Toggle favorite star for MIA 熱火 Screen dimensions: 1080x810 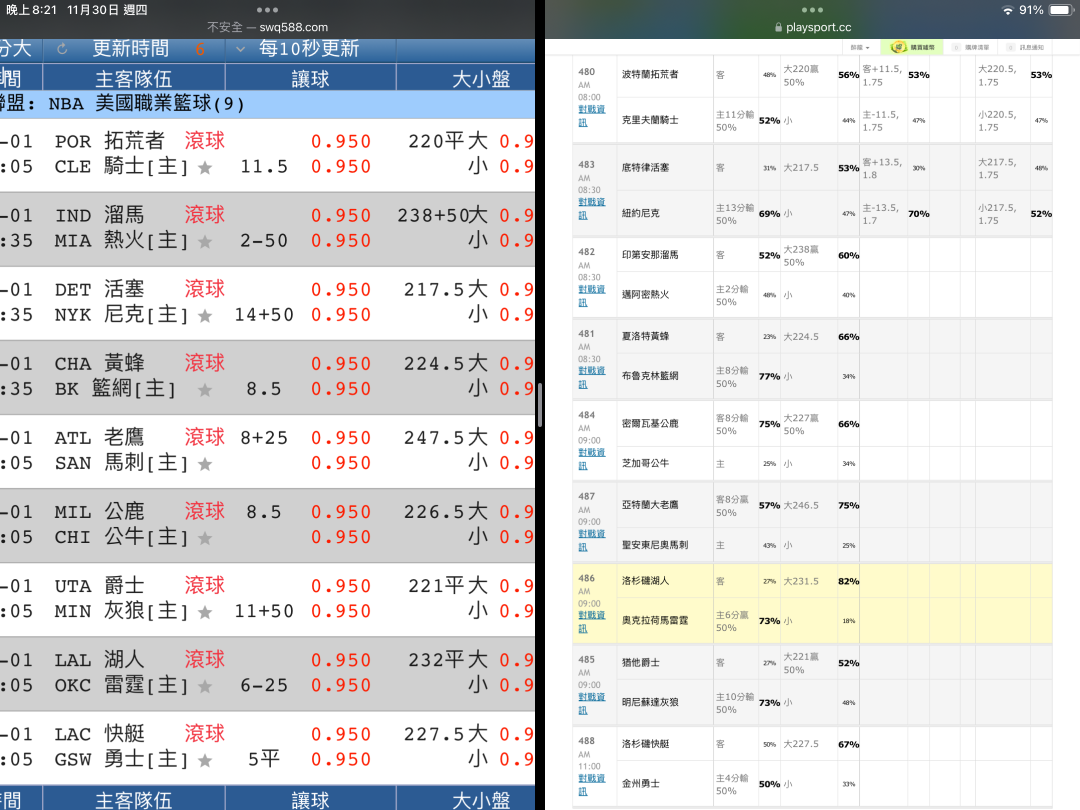pos(205,242)
